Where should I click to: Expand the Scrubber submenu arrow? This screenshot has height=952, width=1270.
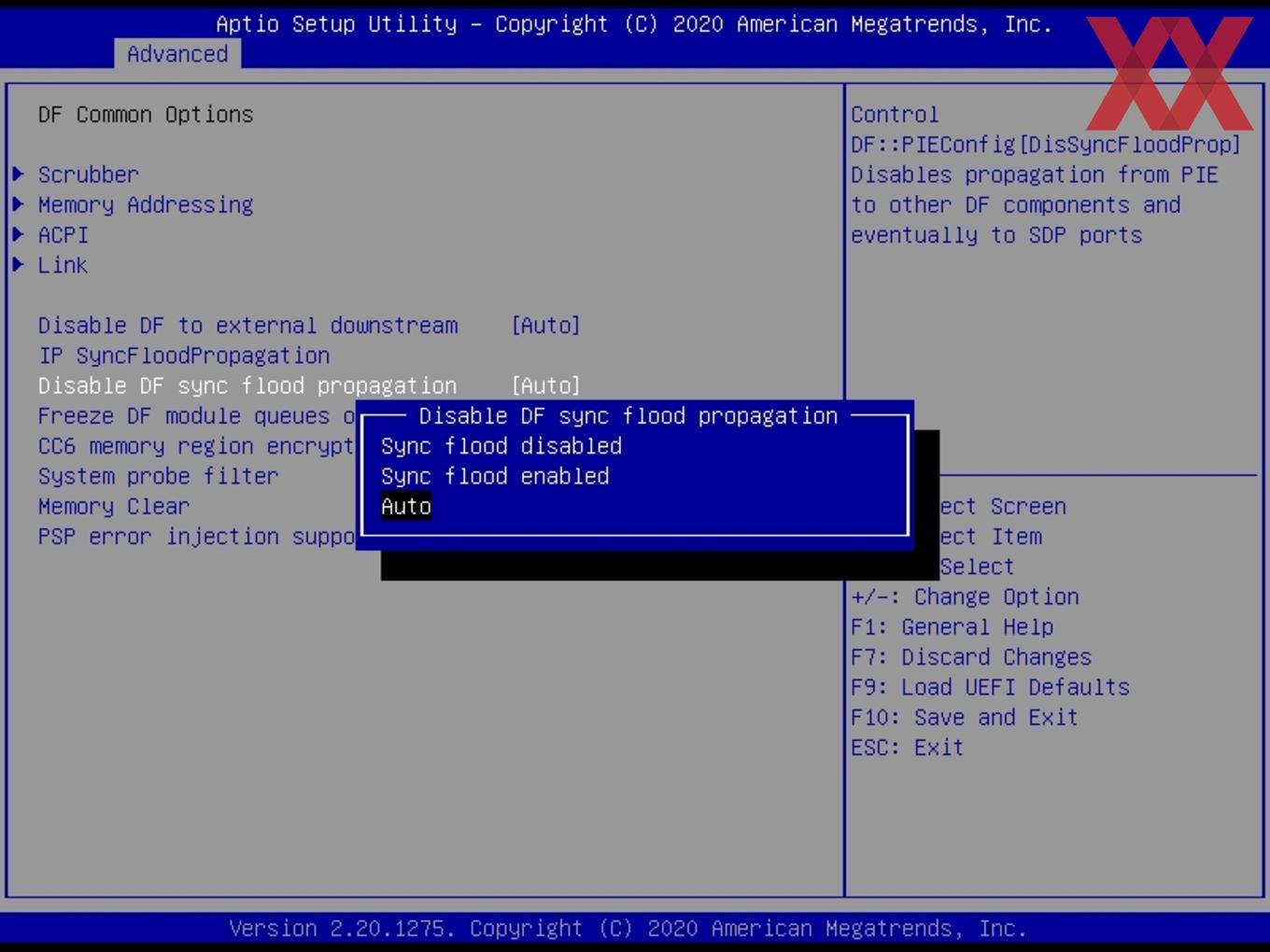pos(18,174)
